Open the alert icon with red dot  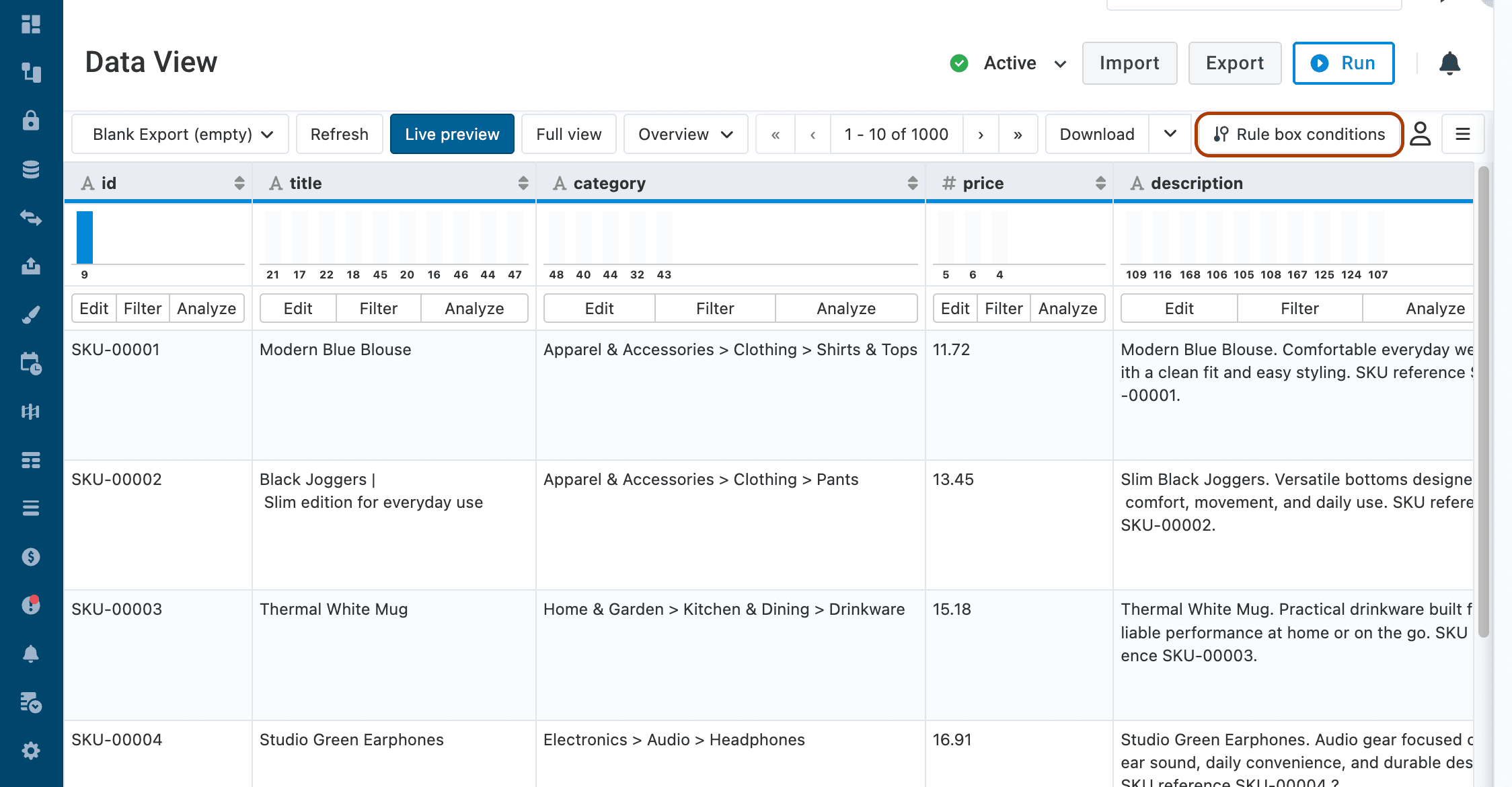click(x=31, y=605)
